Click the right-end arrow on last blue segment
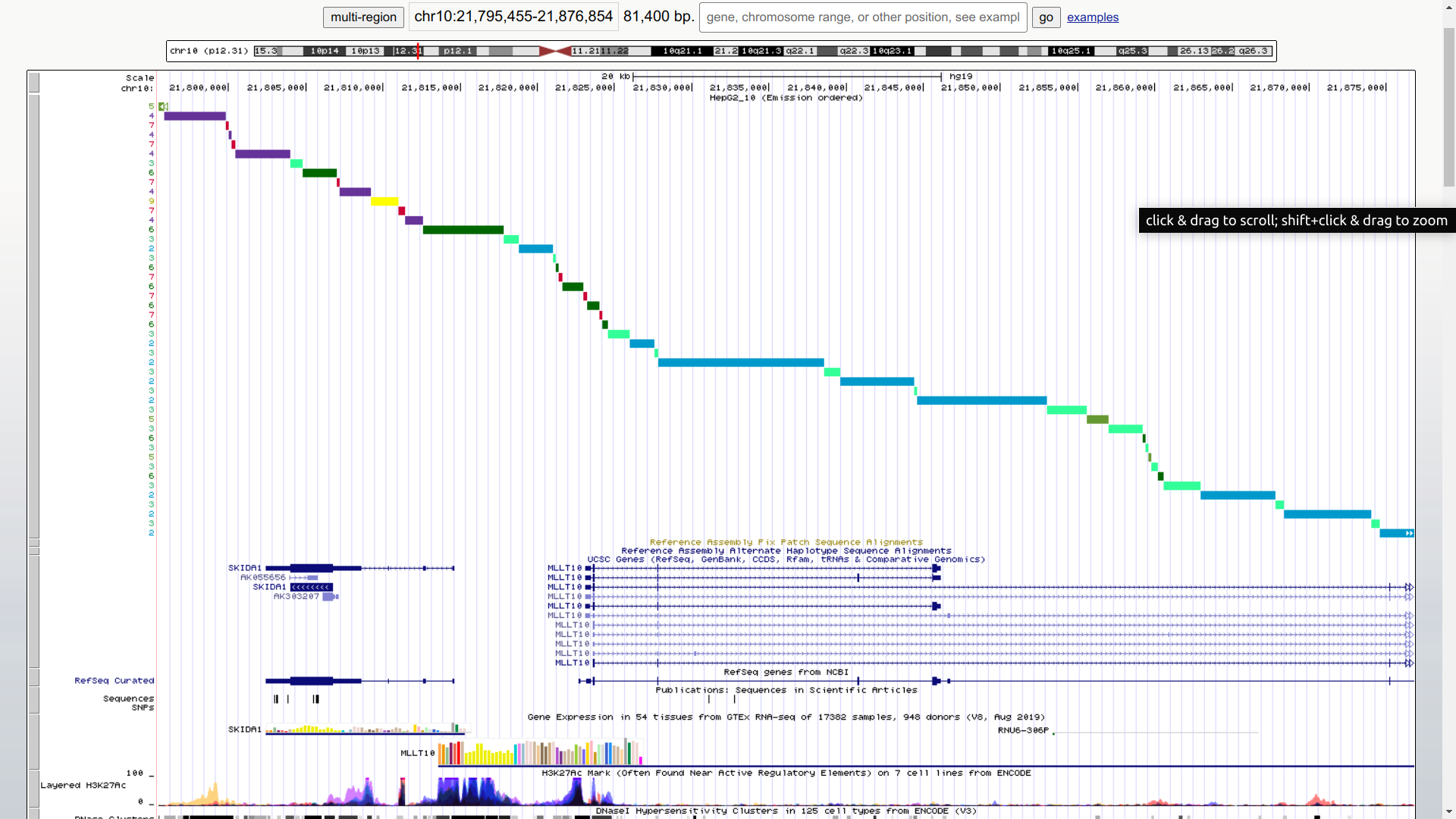The height and width of the screenshot is (819, 1456). click(1409, 533)
